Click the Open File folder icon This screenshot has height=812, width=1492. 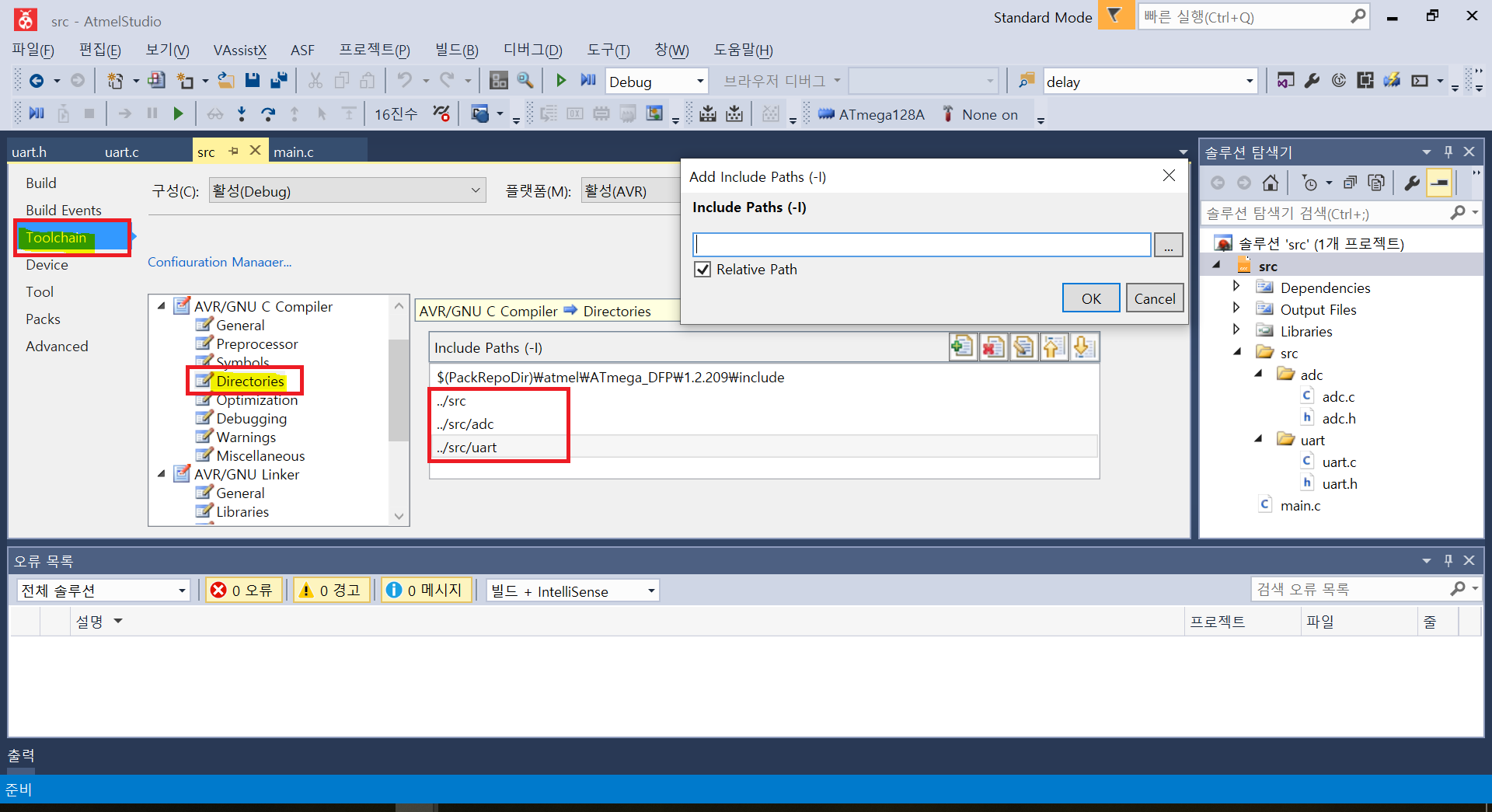pos(225,81)
